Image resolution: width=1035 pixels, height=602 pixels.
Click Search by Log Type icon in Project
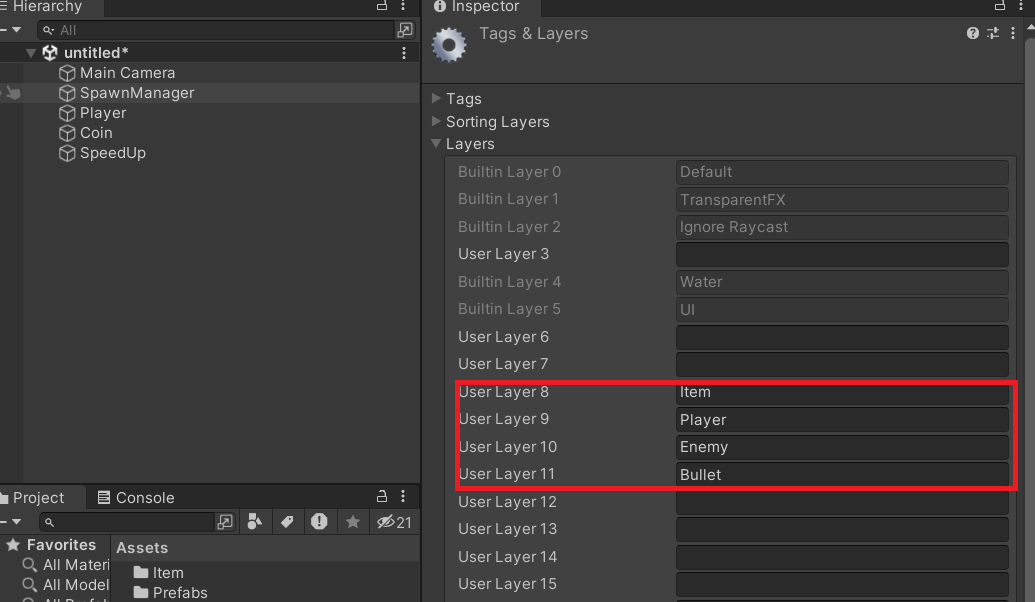pyautogui.click(x=319, y=522)
